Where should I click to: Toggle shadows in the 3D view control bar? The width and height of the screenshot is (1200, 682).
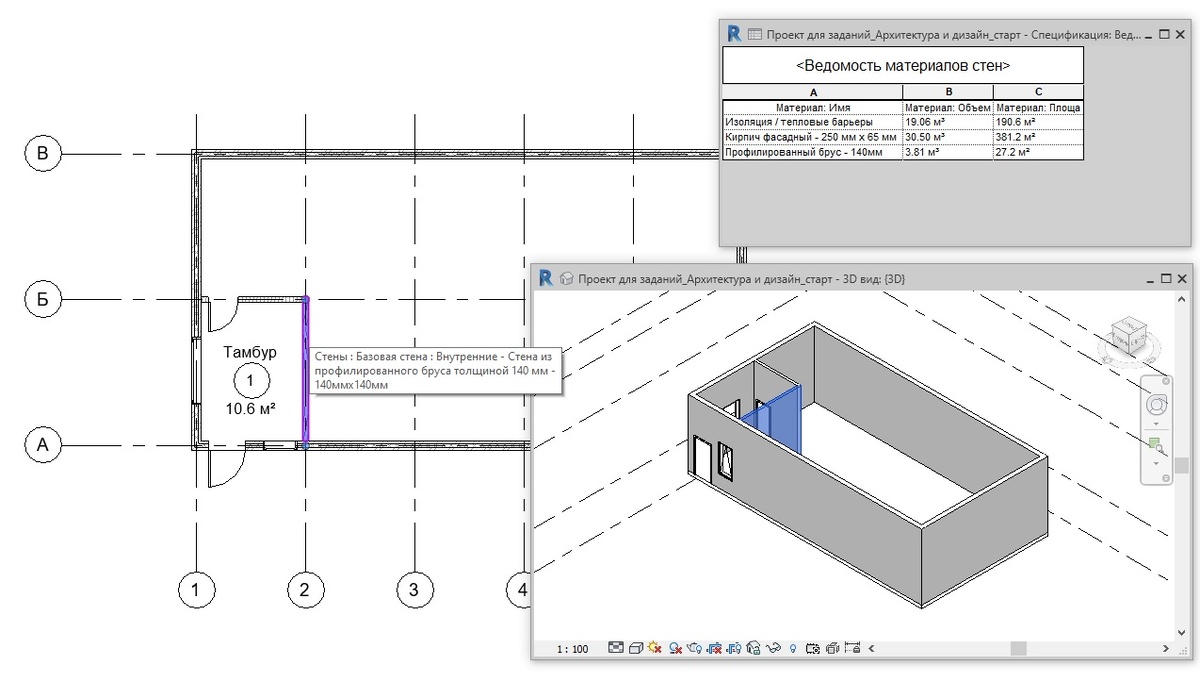pos(675,647)
